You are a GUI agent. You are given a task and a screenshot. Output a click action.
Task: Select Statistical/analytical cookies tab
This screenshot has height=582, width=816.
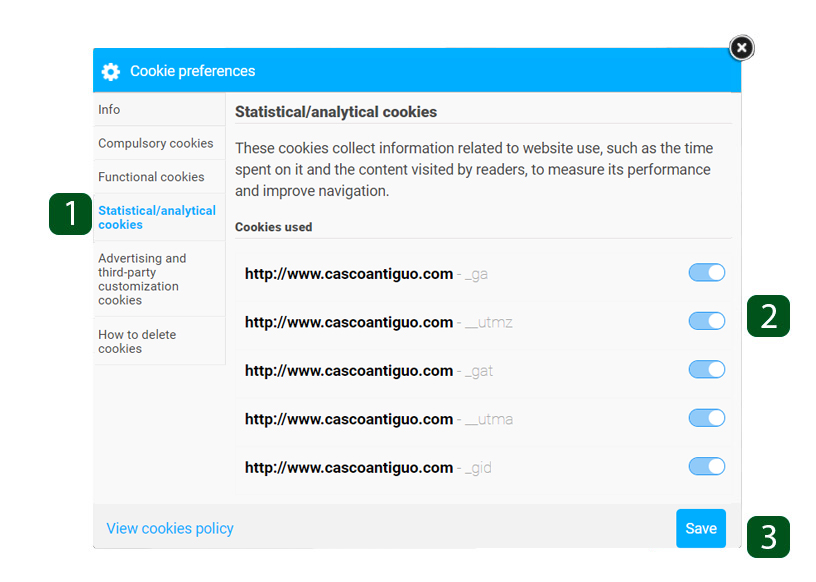pyautogui.click(x=159, y=218)
